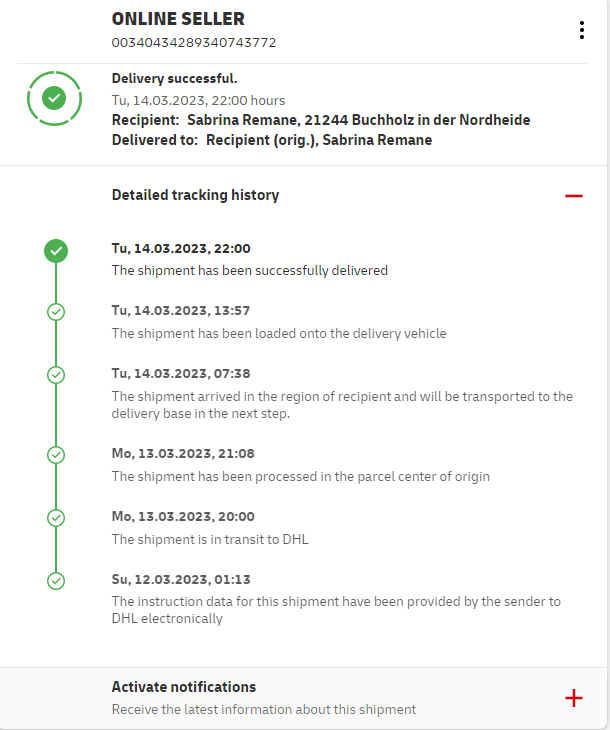610x730 pixels.
Task: Click the Detailed tracking history heading
Action: click(195, 195)
